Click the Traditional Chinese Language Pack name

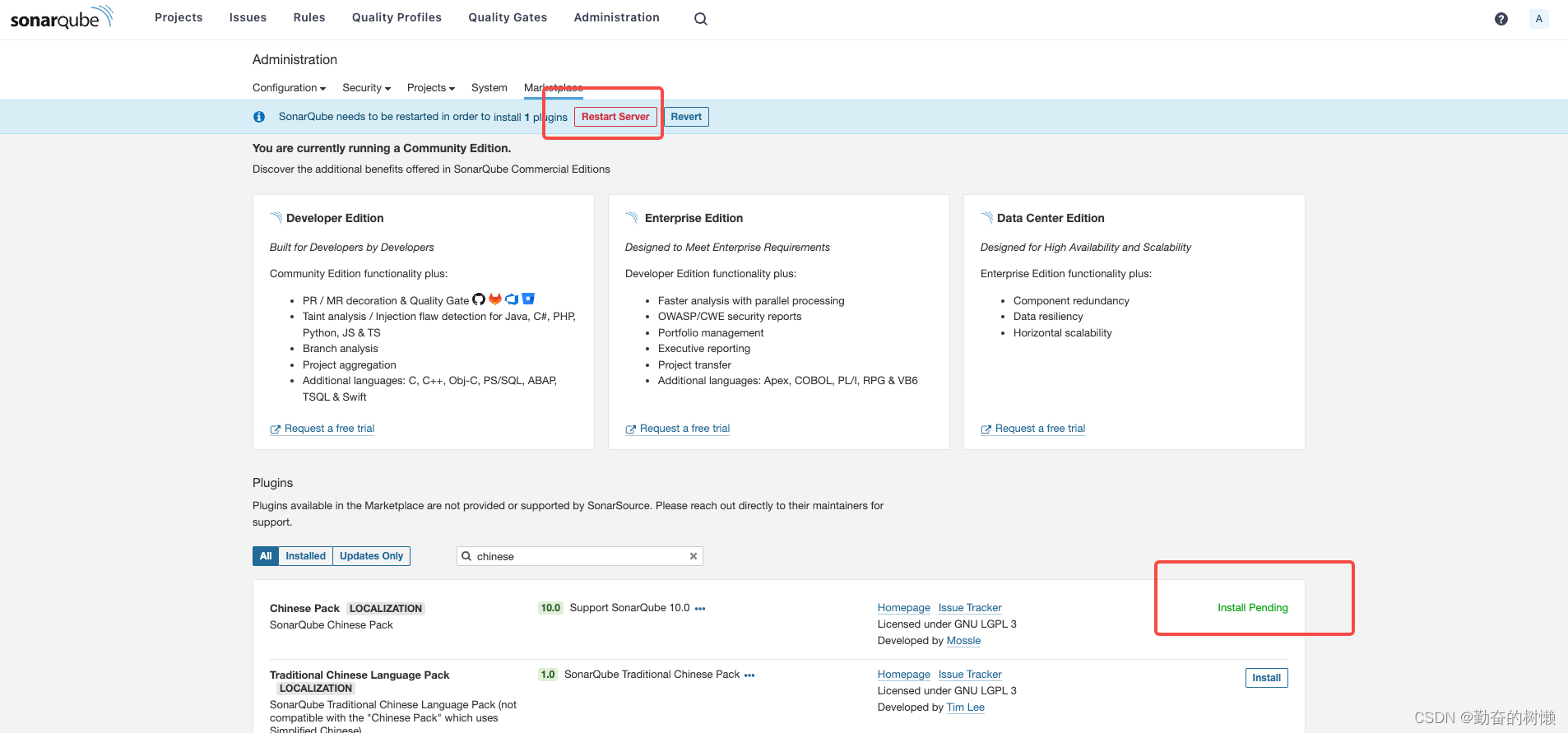point(360,675)
